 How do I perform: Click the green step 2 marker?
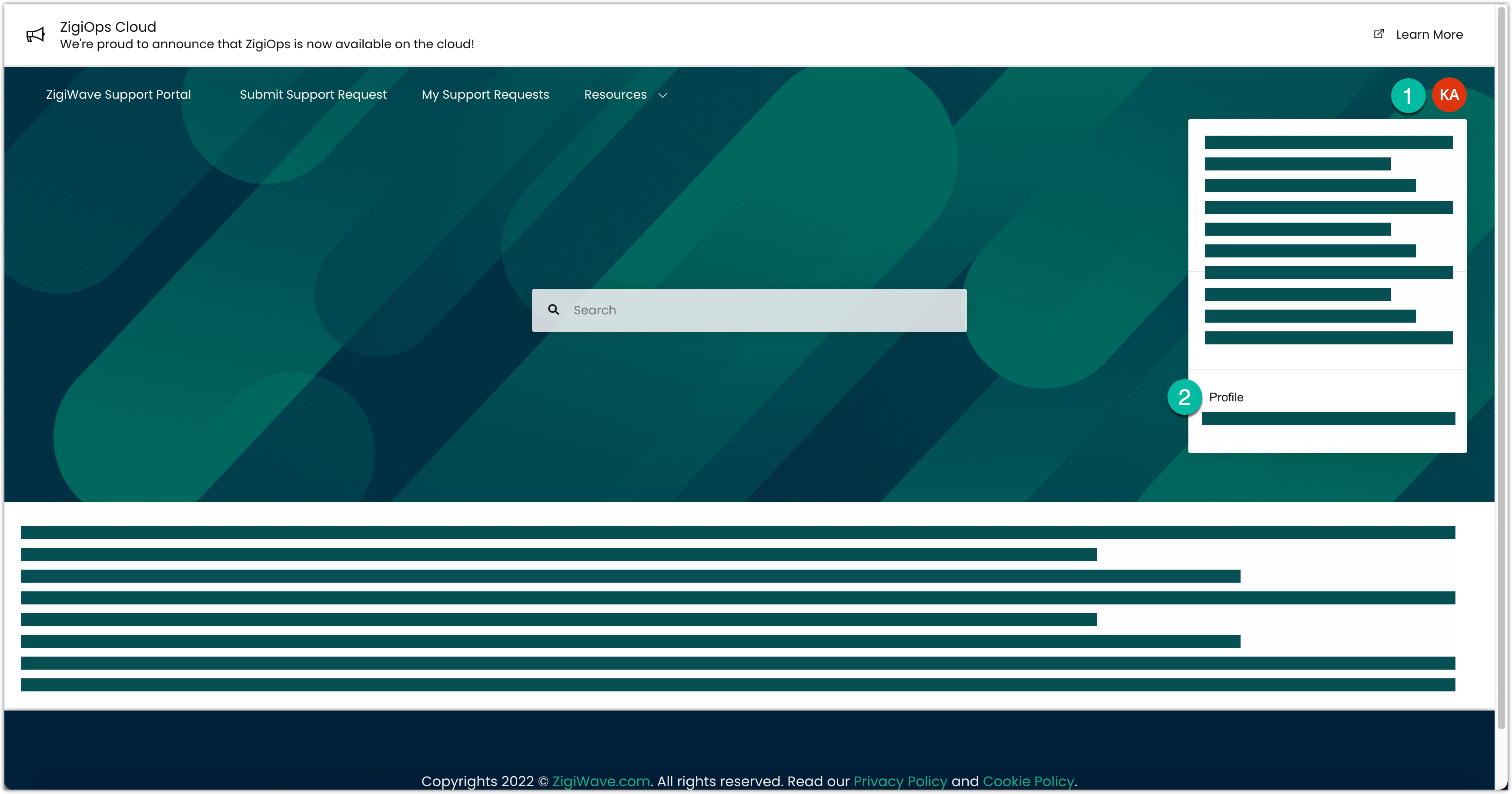1184,397
